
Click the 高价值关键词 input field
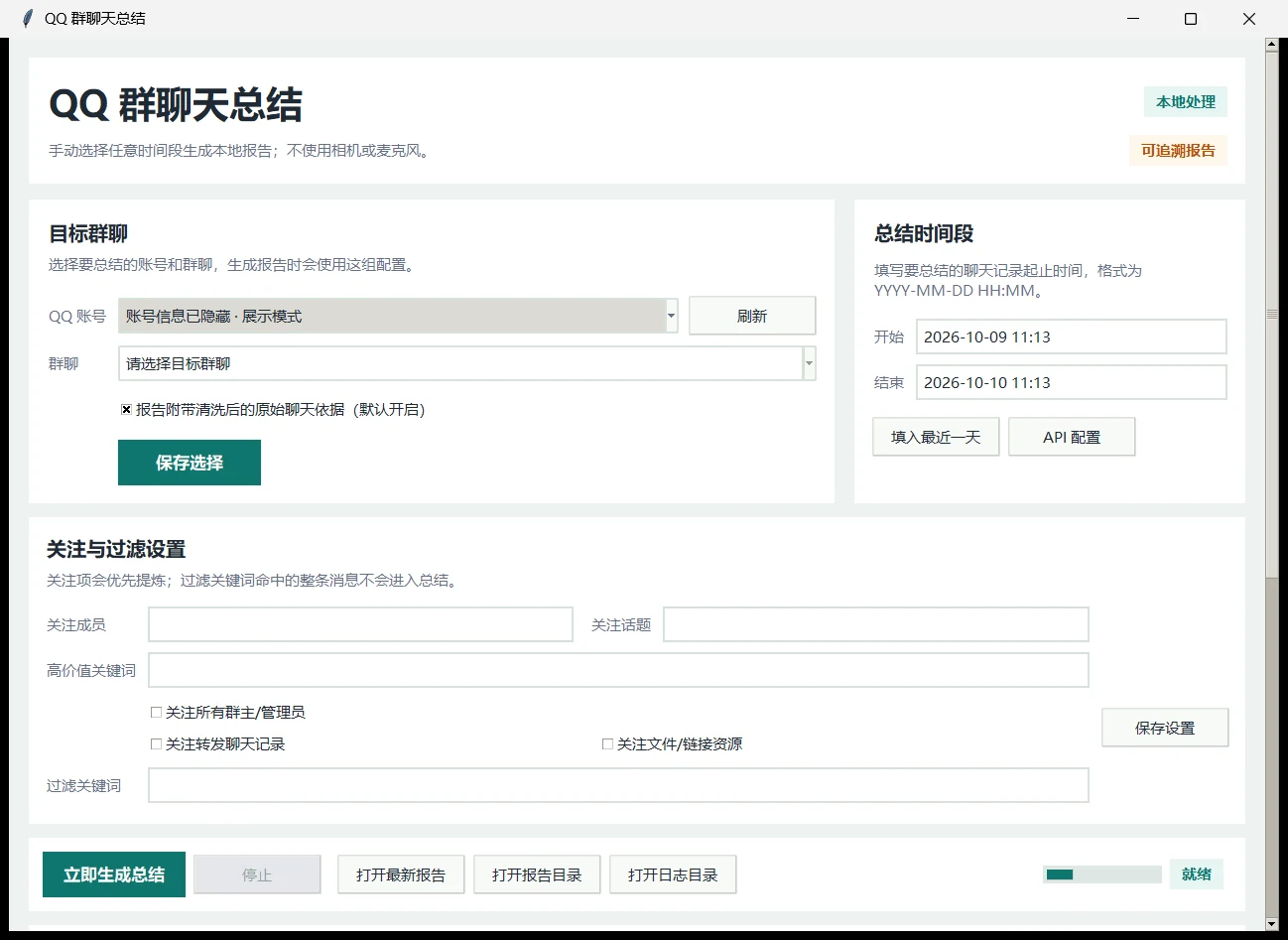click(x=619, y=670)
